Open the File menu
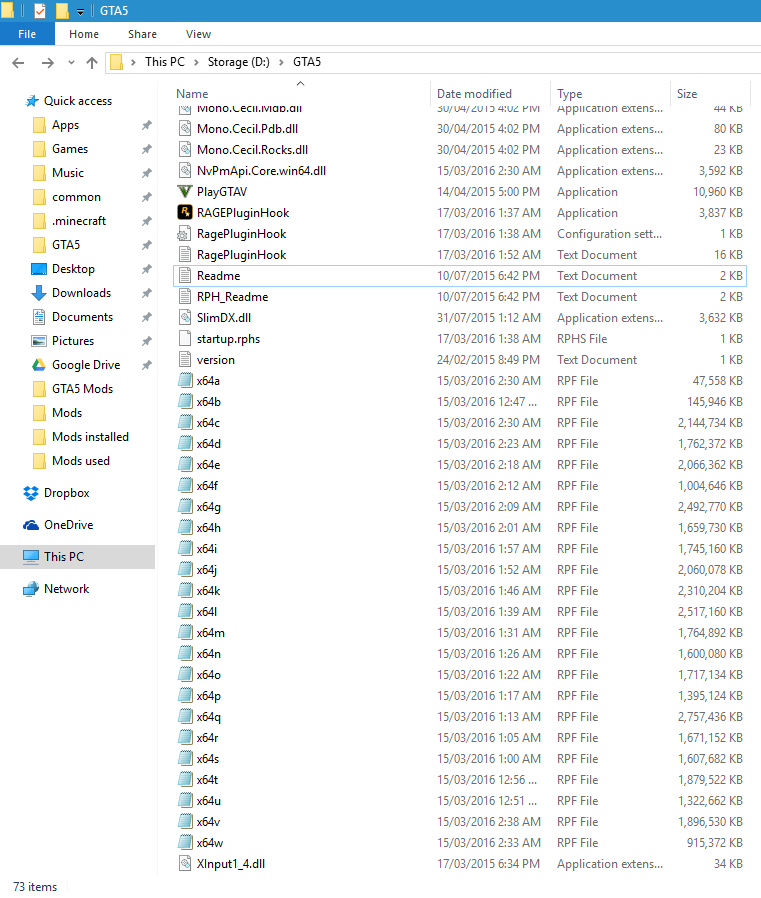 point(27,34)
